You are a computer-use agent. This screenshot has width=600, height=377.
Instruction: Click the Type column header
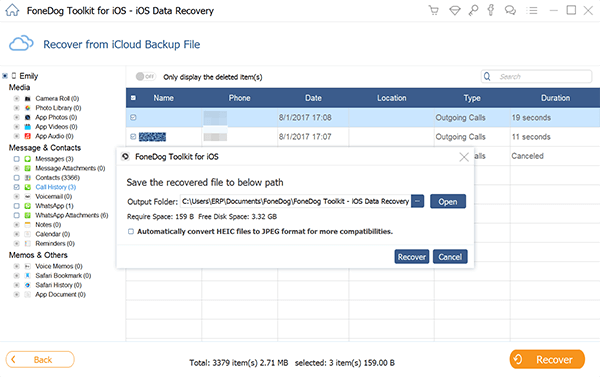point(472,98)
